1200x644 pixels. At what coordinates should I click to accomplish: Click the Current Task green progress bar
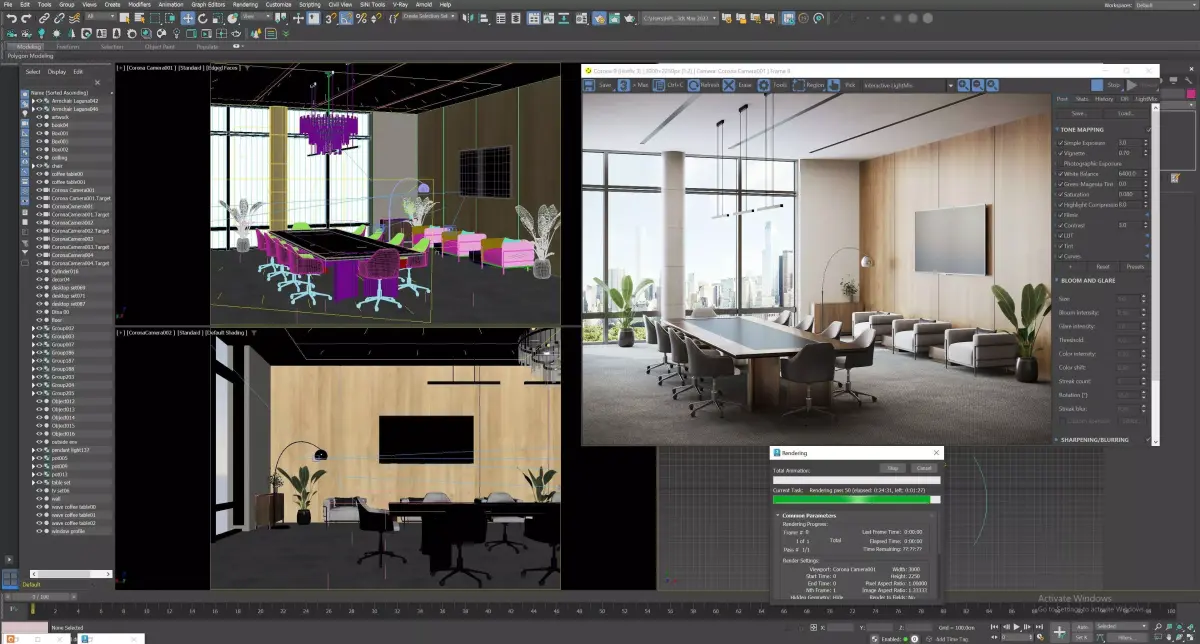tap(857, 500)
